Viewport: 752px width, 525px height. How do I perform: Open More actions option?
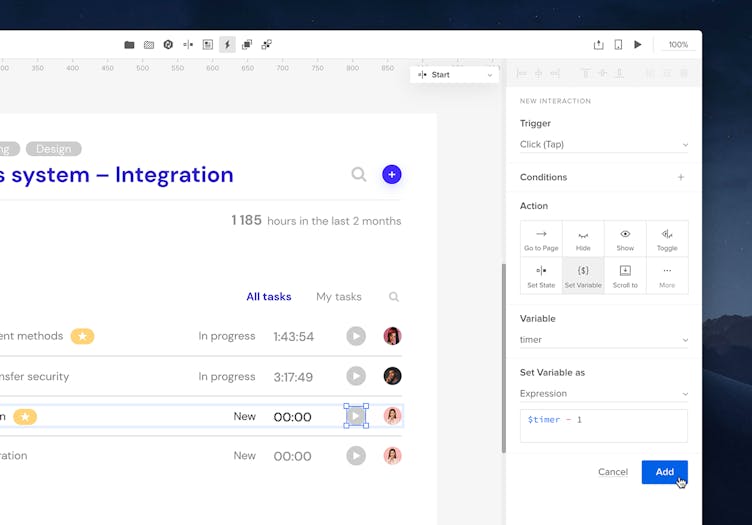[x=667, y=276]
